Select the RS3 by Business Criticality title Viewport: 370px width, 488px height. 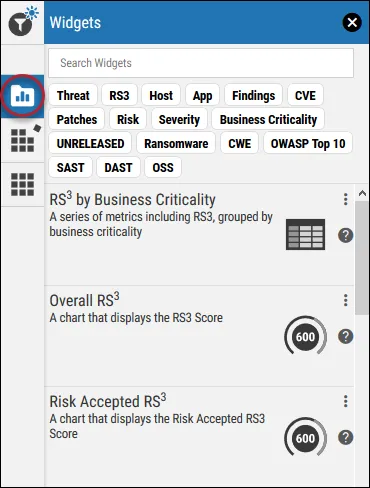coord(133,200)
